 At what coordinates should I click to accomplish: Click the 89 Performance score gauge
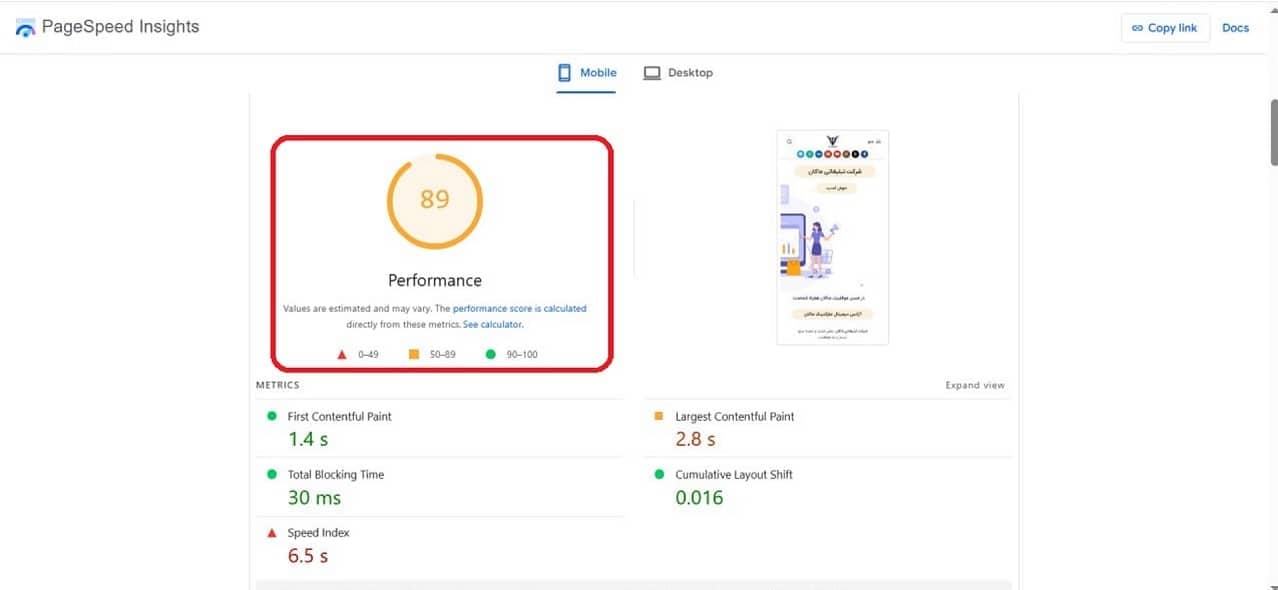[x=435, y=201]
